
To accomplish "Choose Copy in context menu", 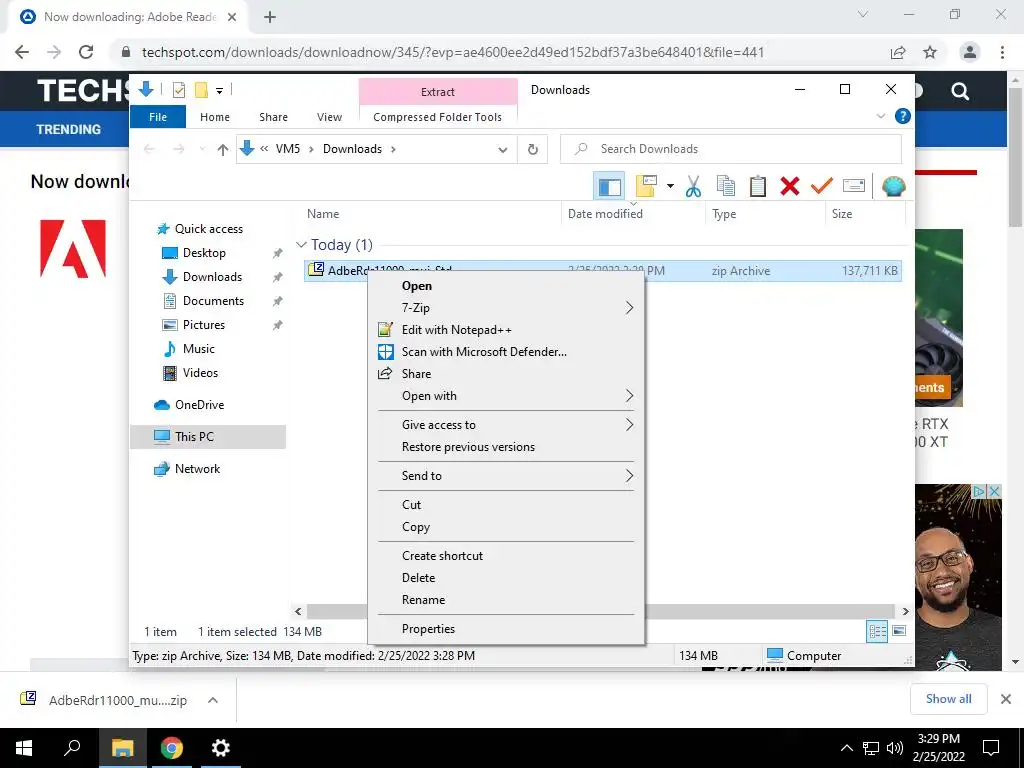I will point(507,527).
